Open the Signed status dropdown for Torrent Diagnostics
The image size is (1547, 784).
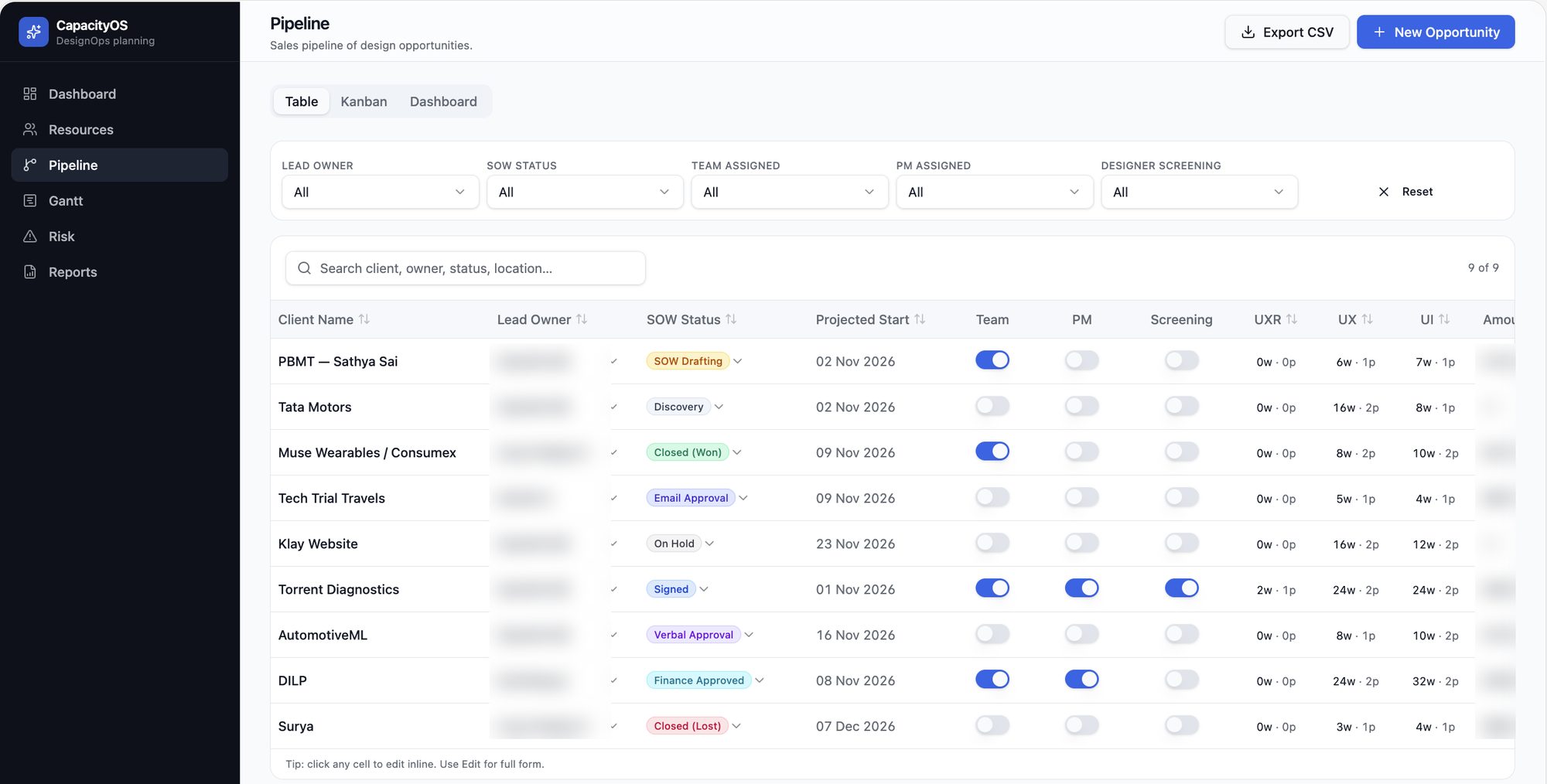[677, 589]
